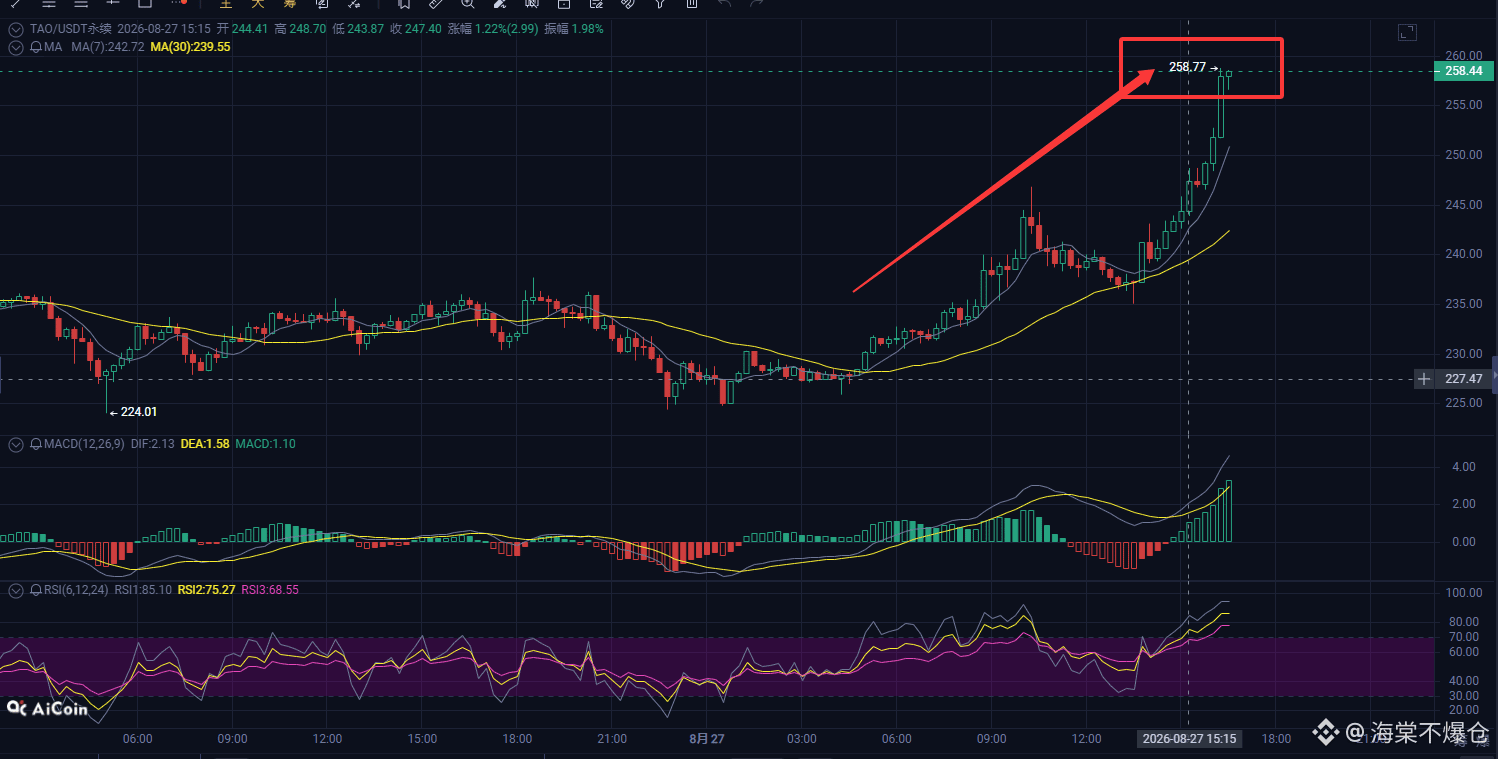The width and height of the screenshot is (1498, 759).
Task: Click the 224.01 low price marker
Action: 139,411
